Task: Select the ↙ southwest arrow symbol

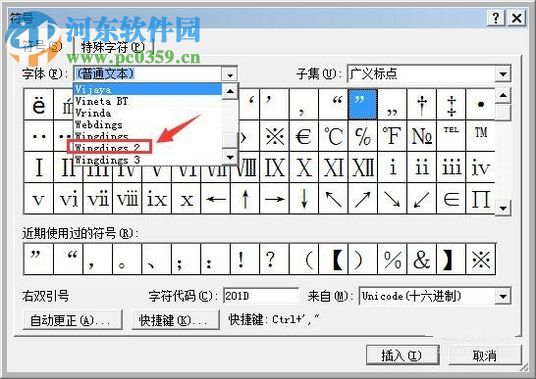Action: point(422,199)
